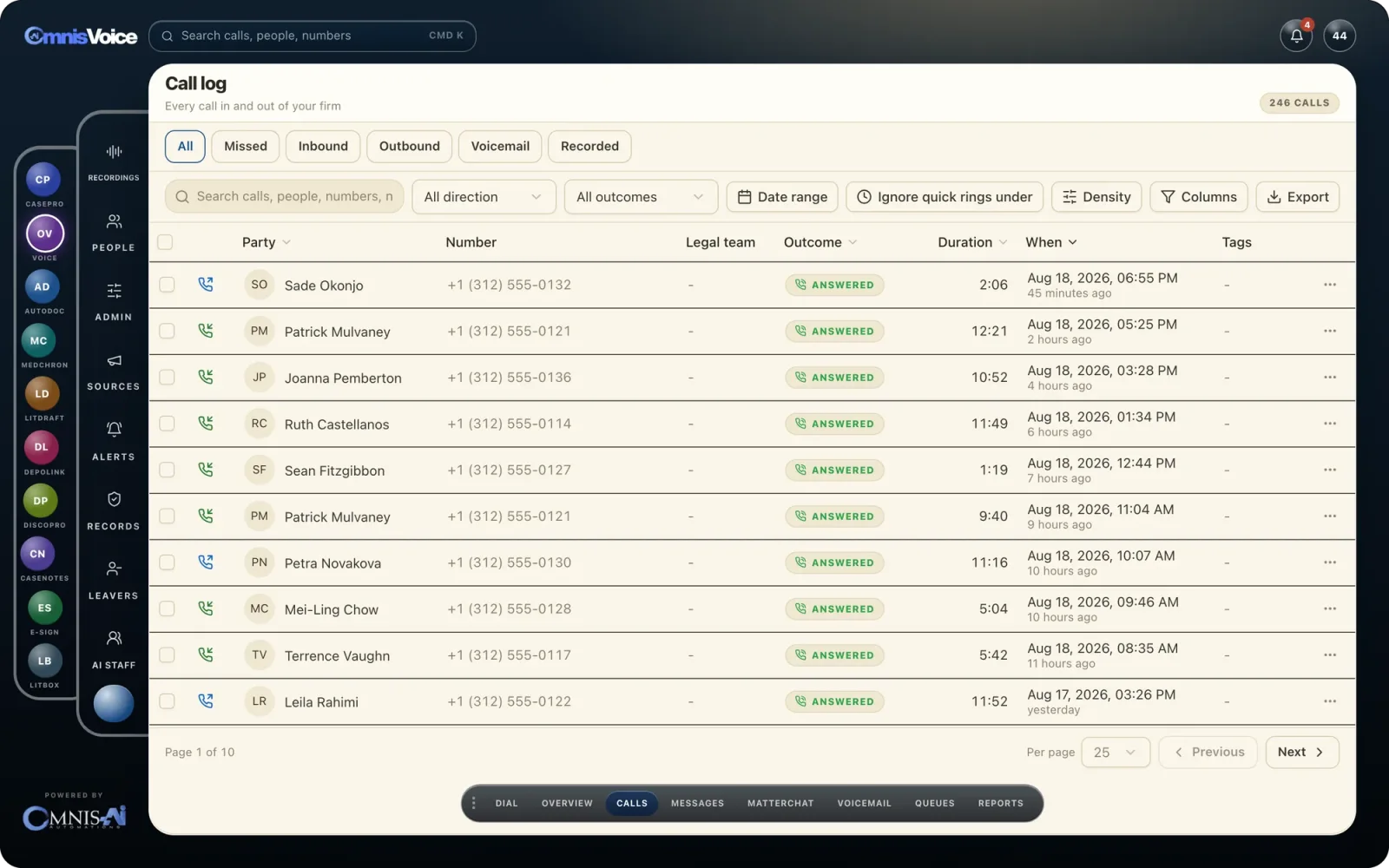Screen dimensions: 1389x868
Task: Filter to Voicemail calls
Action: point(500,147)
